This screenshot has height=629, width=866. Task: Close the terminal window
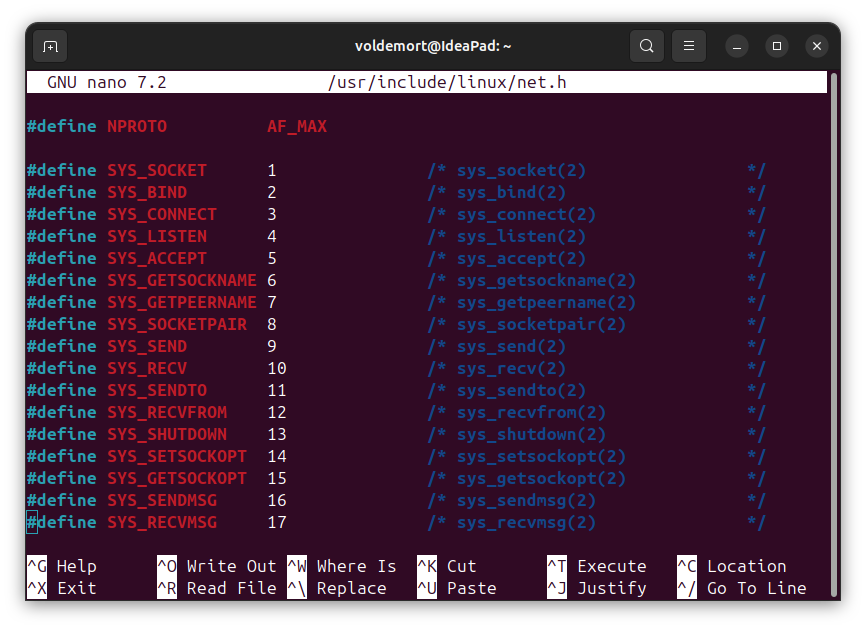(x=817, y=46)
